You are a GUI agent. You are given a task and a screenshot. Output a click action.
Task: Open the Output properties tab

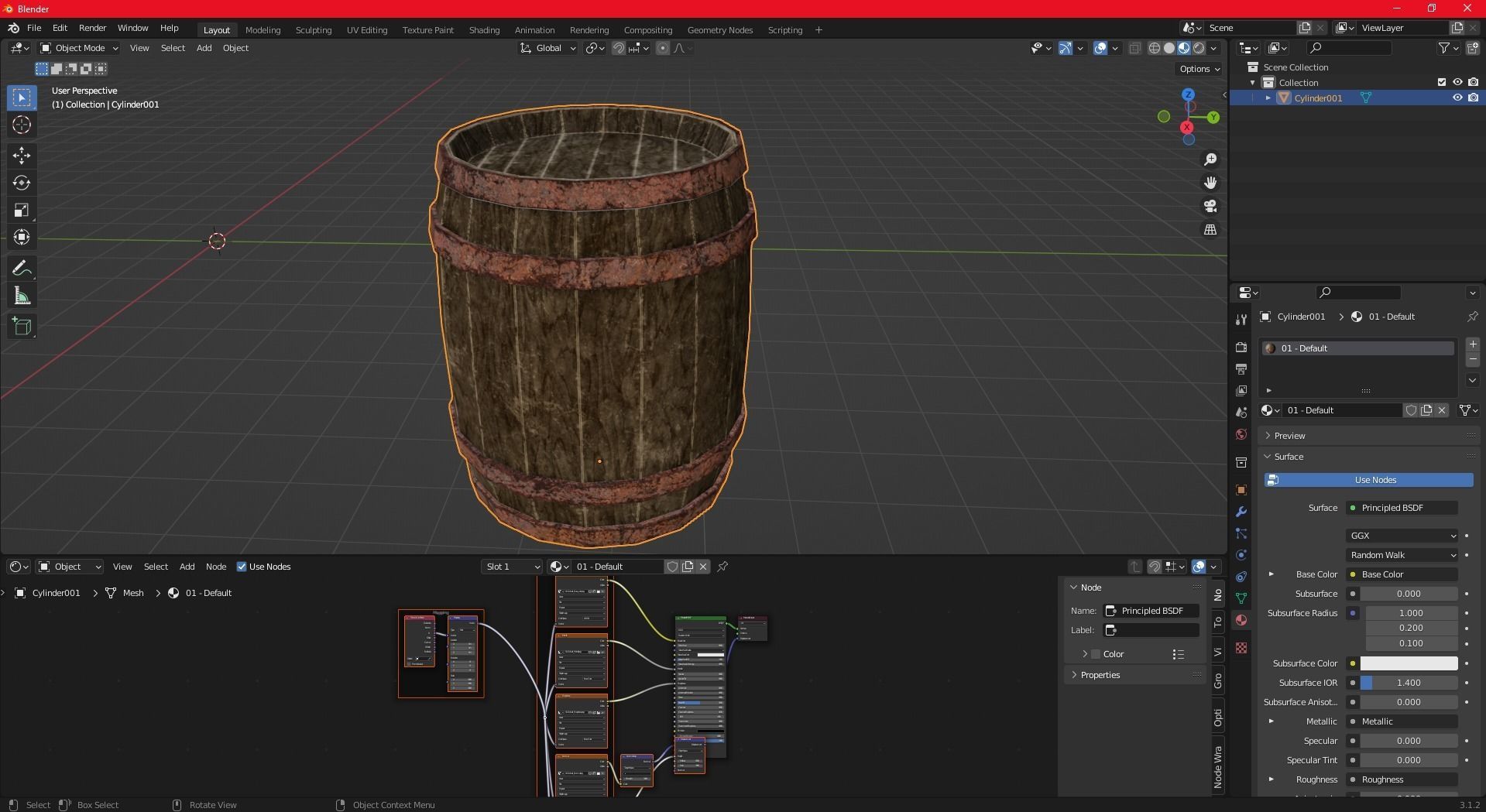1241,369
